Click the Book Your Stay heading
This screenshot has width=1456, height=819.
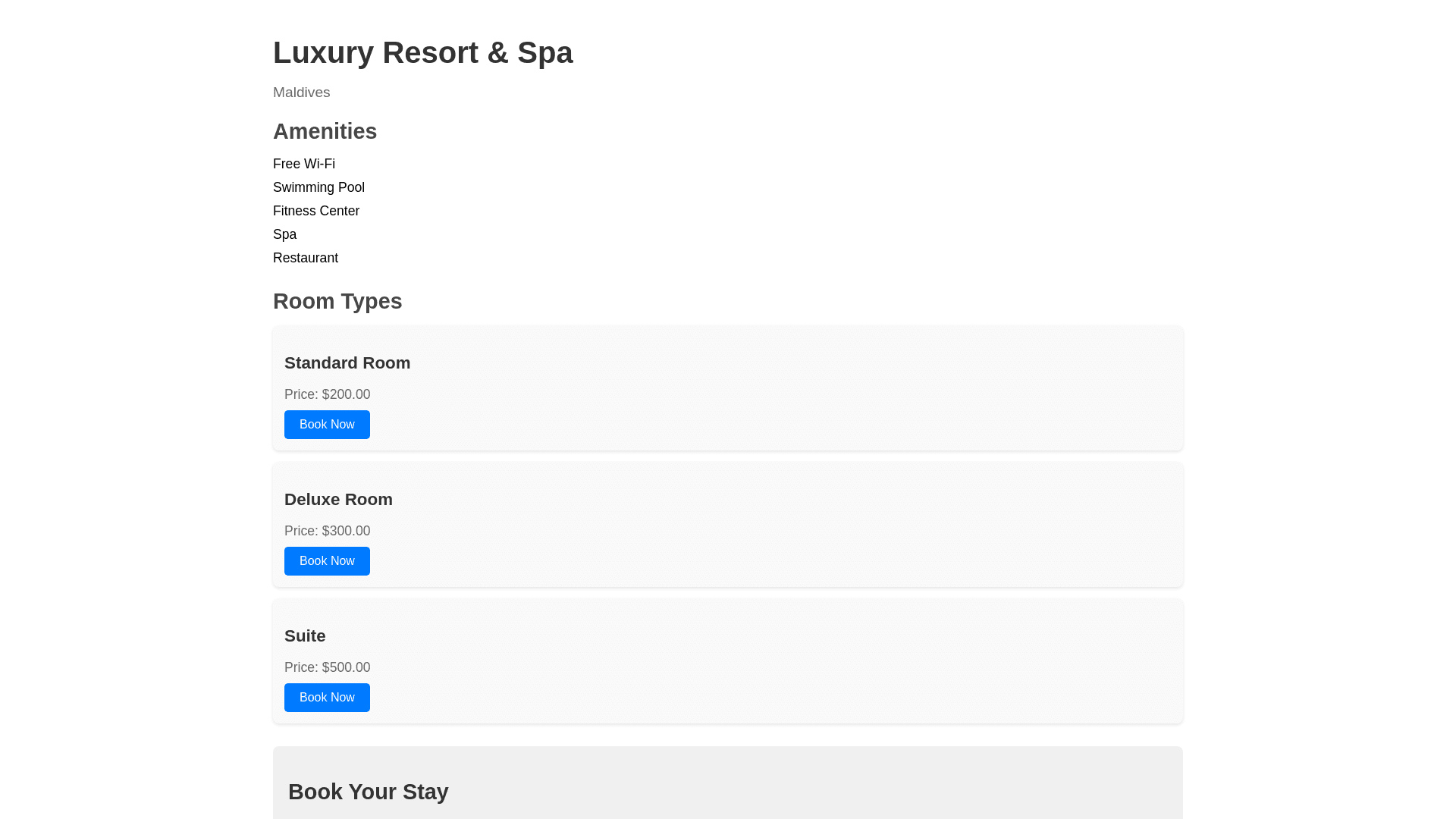(368, 792)
